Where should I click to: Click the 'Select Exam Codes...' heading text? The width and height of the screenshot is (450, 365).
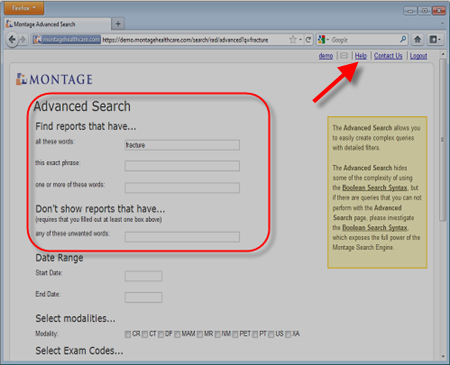point(79,351)
